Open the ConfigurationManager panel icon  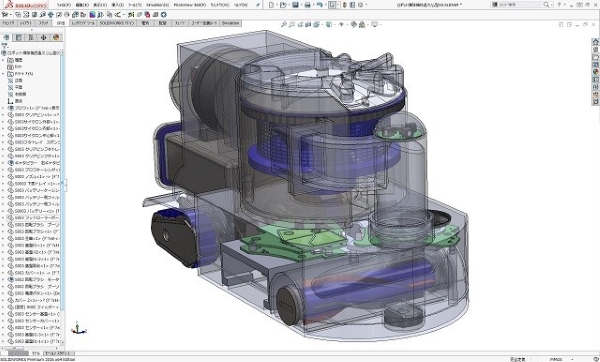tap(31, 38)
